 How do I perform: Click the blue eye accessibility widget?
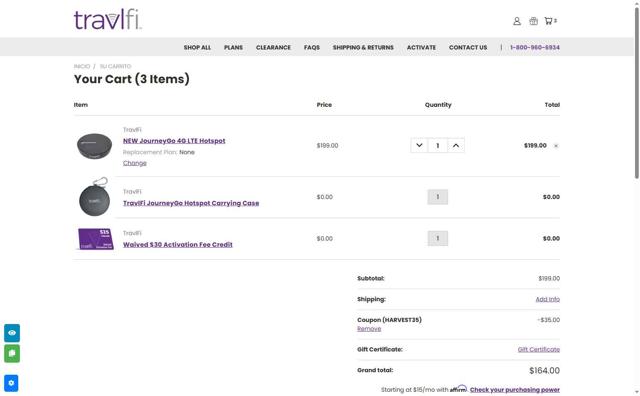tap(12, 333)
